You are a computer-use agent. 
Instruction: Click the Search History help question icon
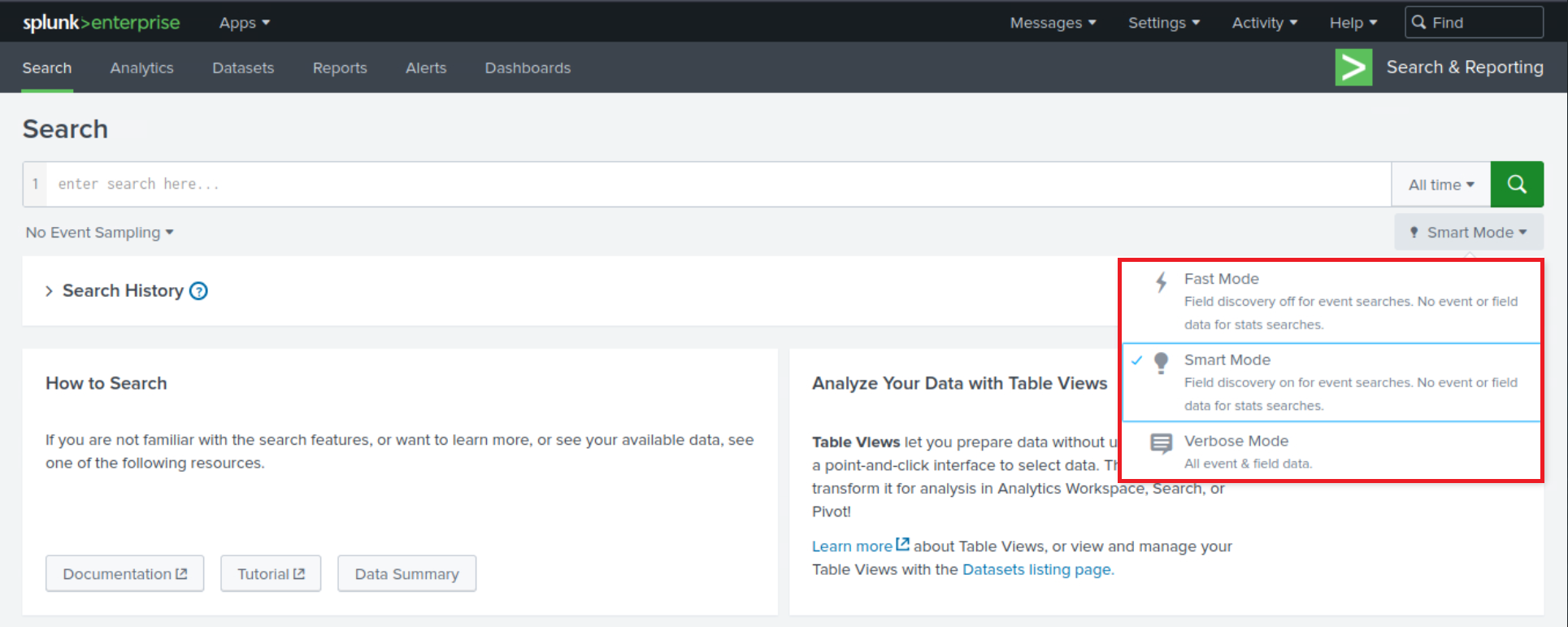pyautogui.click(x=198, y=291)
